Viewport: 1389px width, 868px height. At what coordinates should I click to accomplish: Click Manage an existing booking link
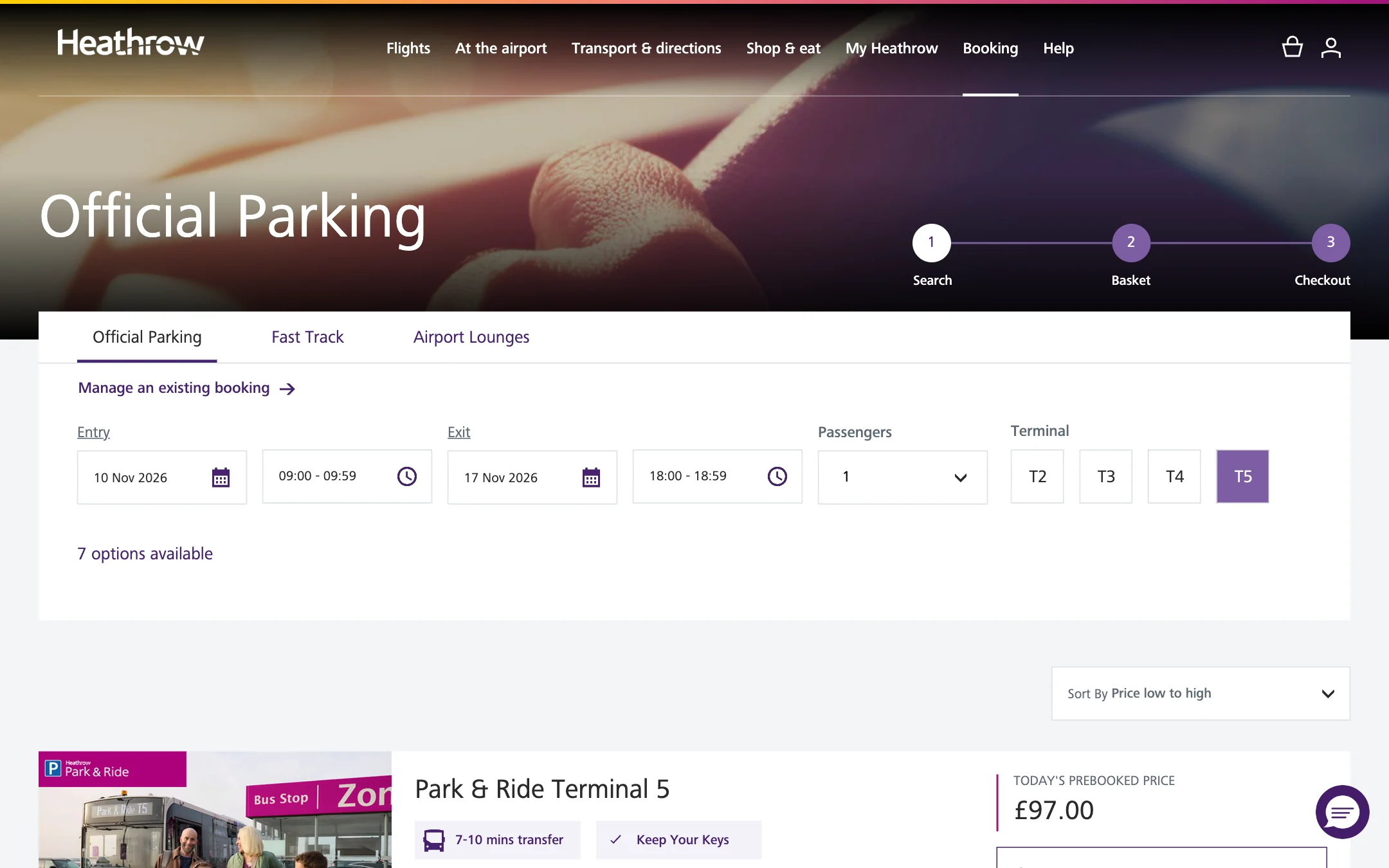click(174, 388)
